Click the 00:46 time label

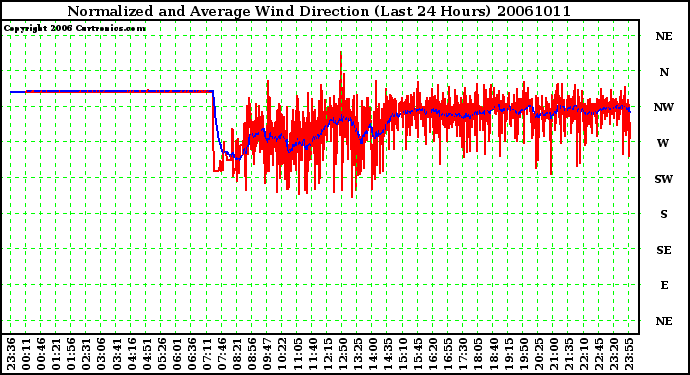coord(41,354)
